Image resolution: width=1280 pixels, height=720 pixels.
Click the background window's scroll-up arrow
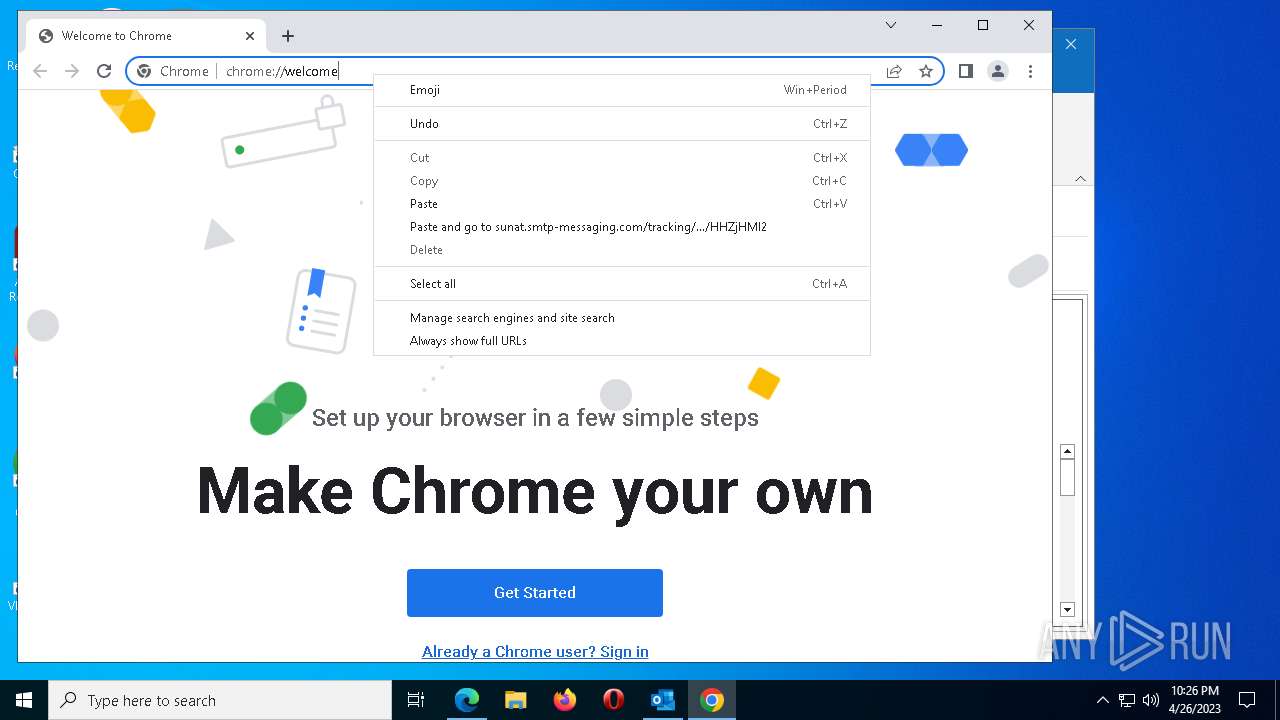point(1067,452)
